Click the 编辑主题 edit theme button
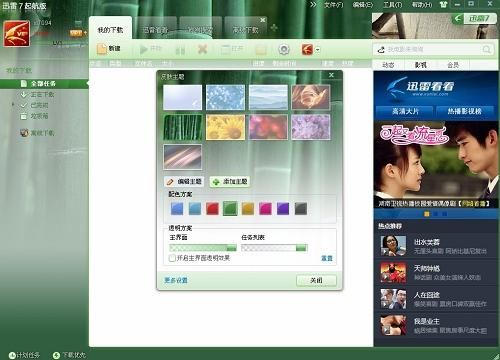 (x=184, y=182)
